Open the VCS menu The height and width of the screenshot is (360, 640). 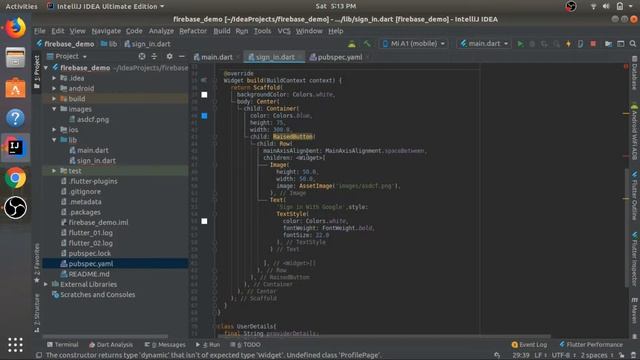(x=284, y=31)
